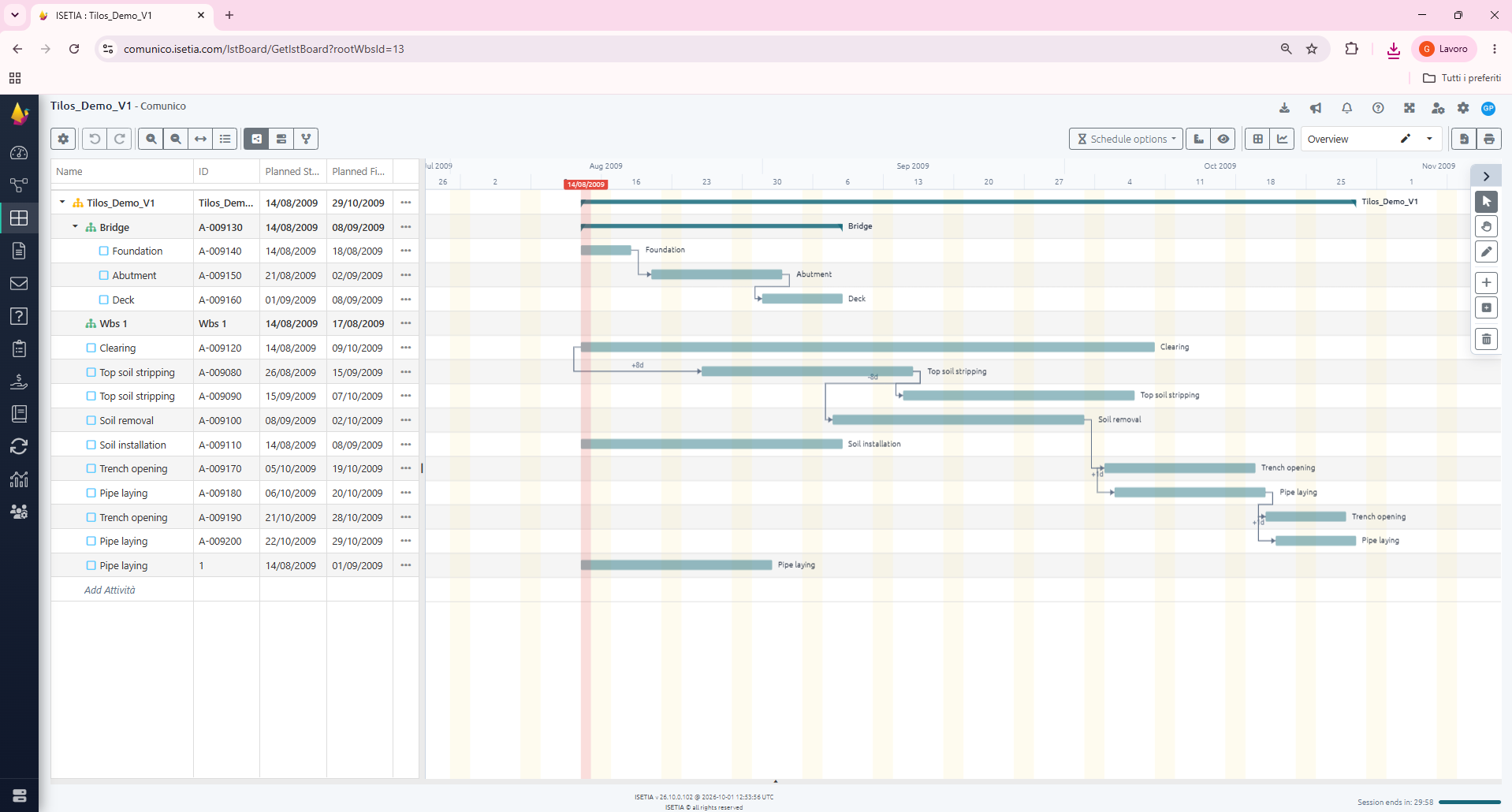1512x812 pixels.
Task: Click the Clearing Gantt bar
Action: [x=867, y=347]
